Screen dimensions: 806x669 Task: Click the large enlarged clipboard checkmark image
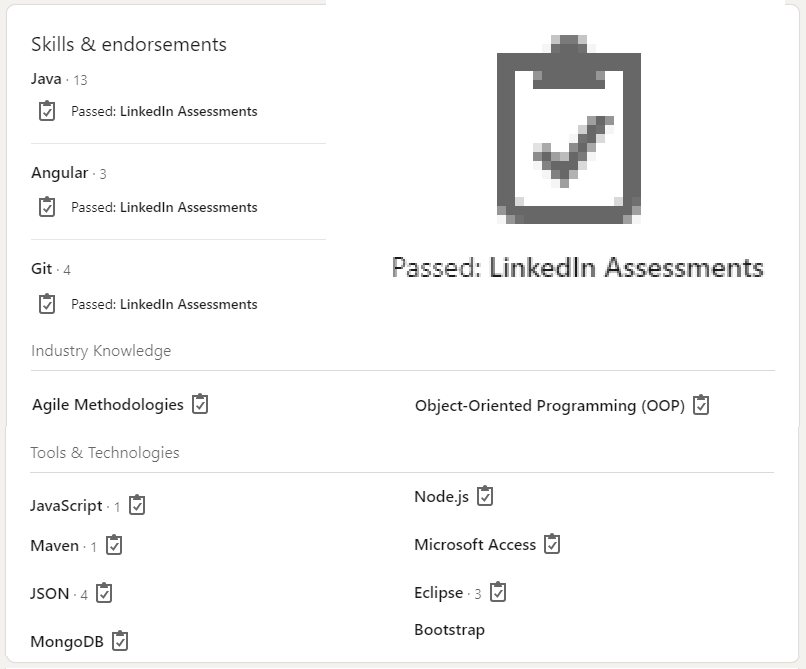point(569,129)
